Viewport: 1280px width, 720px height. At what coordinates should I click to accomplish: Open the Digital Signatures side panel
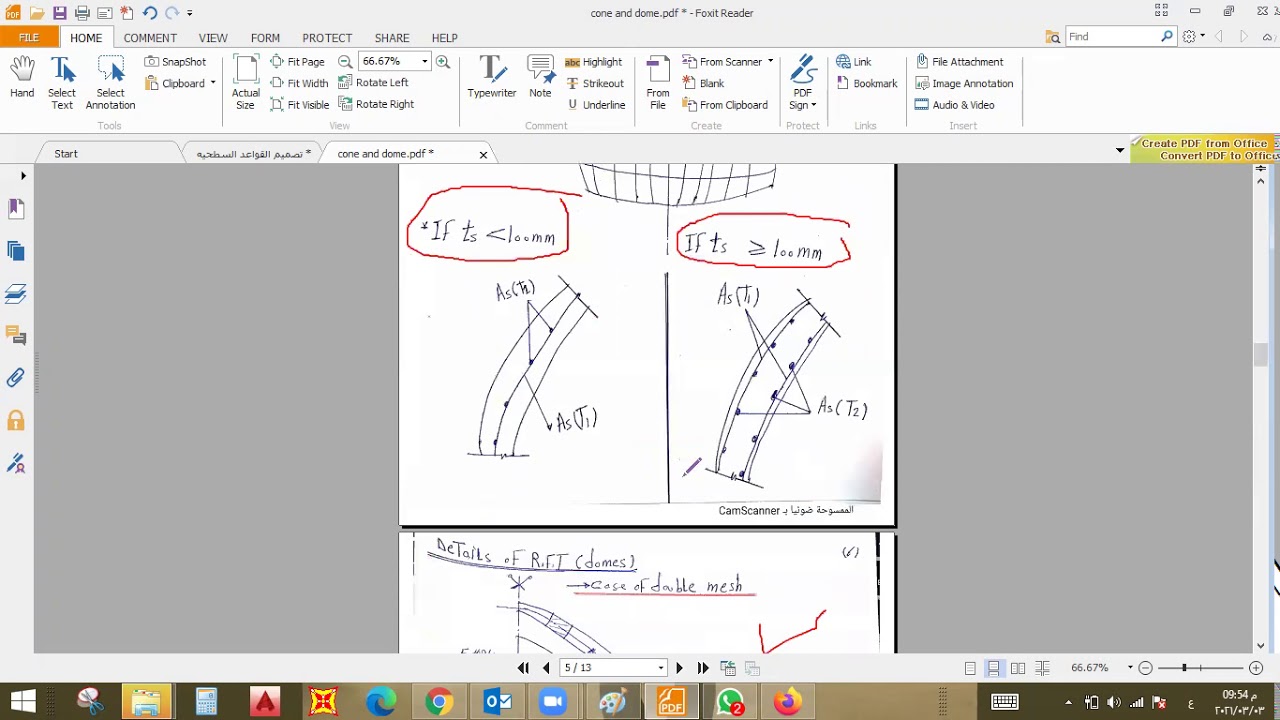16,463
